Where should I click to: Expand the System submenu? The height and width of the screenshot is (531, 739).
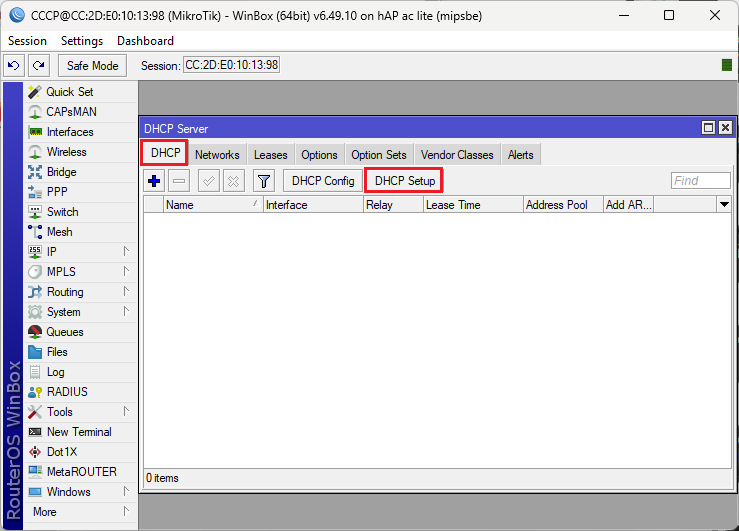tap(81, 312)
